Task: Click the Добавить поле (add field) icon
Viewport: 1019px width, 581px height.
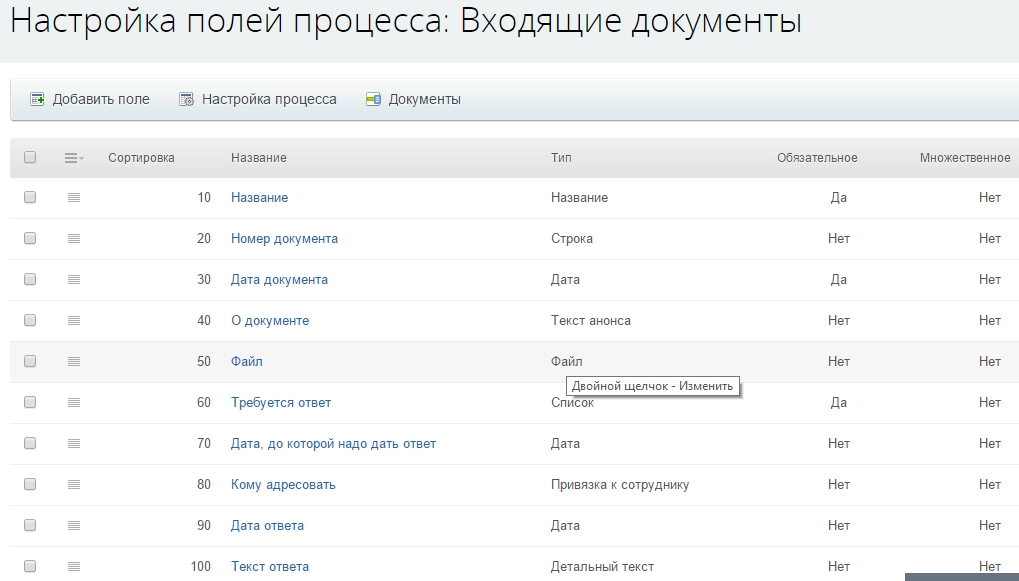Action: [37, 98]
